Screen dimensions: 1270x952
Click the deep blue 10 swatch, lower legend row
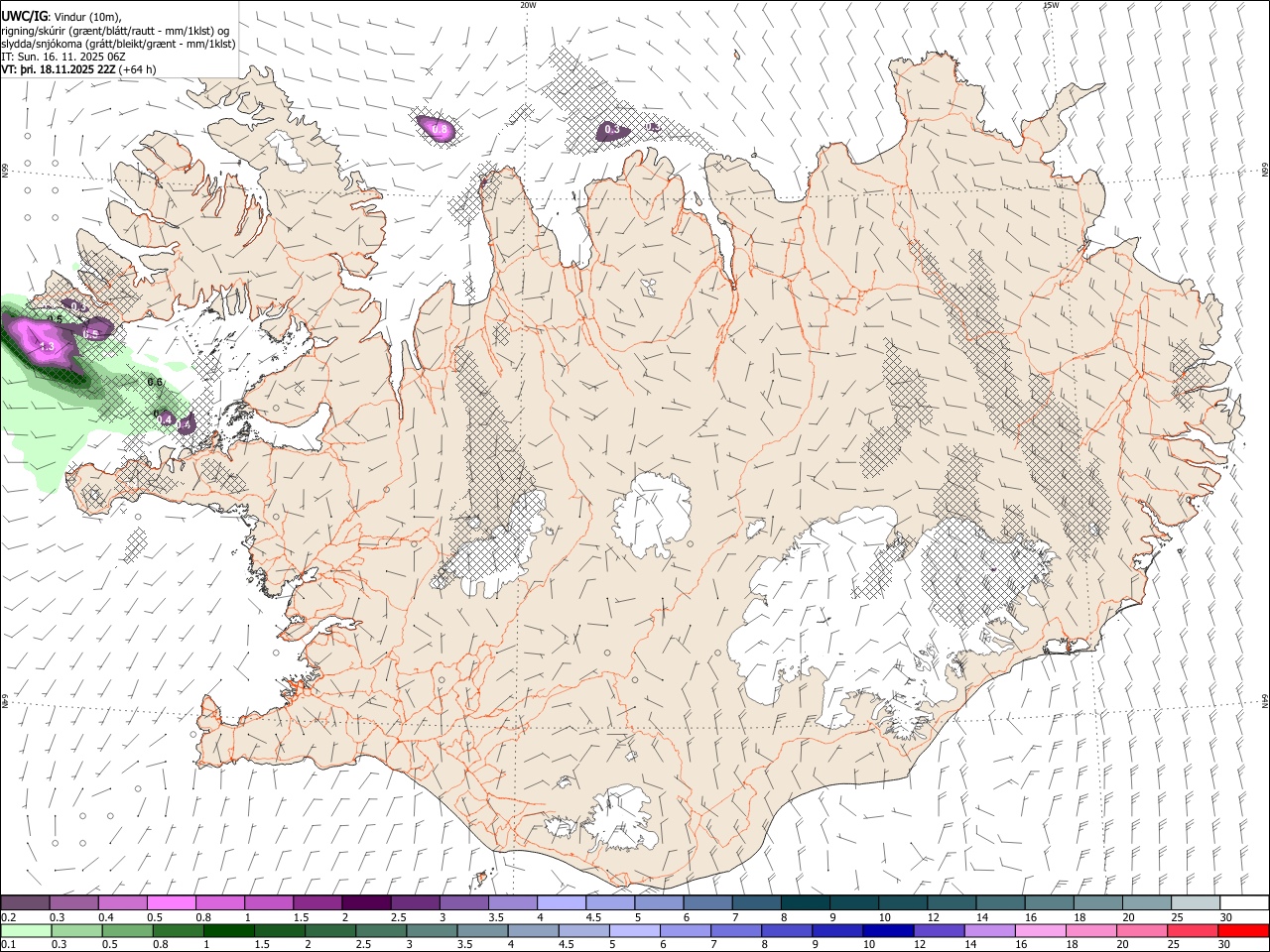[x=887, y=931]
